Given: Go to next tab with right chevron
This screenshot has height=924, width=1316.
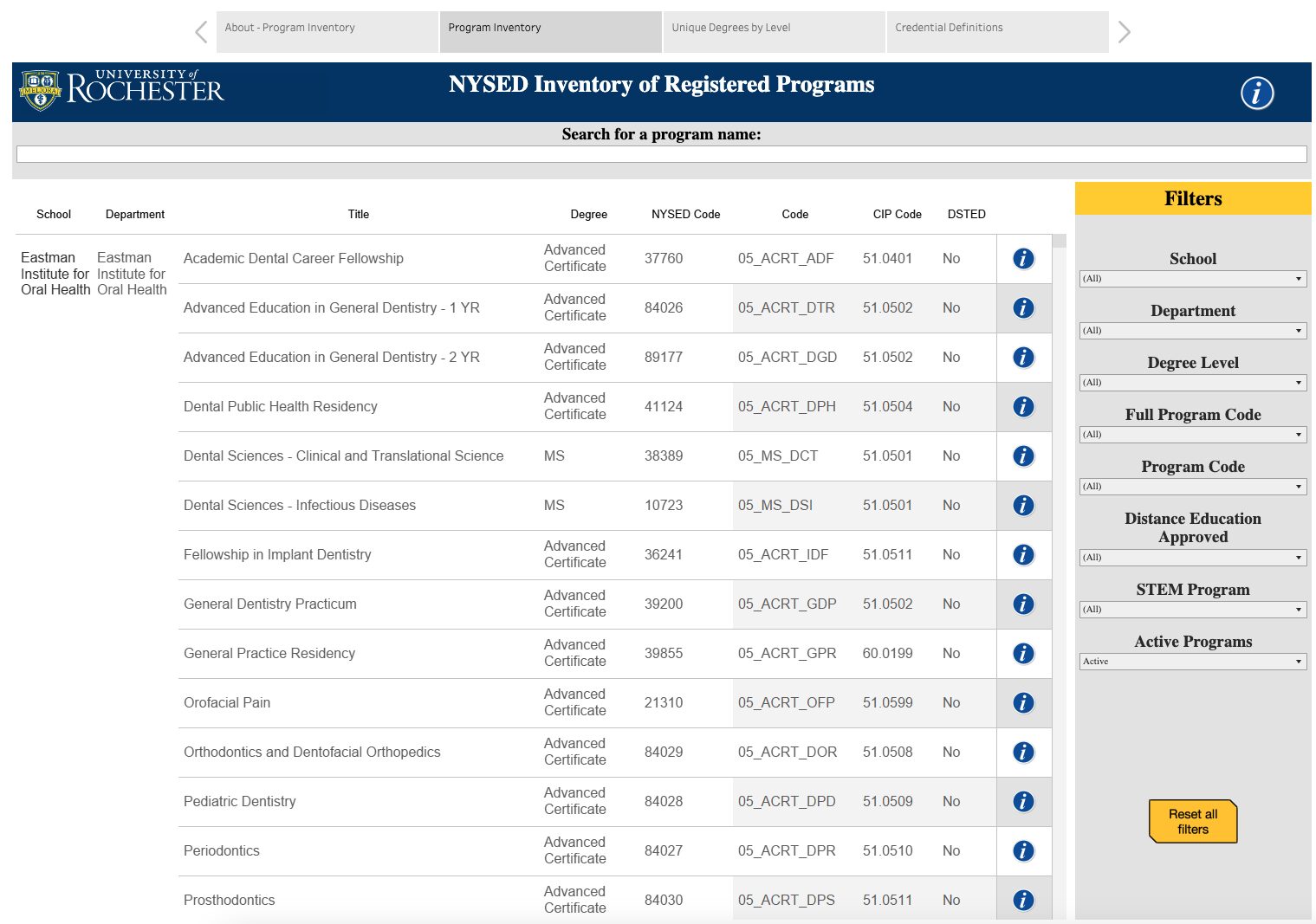Looking at the screenshot, I should tap(1124, 32).
